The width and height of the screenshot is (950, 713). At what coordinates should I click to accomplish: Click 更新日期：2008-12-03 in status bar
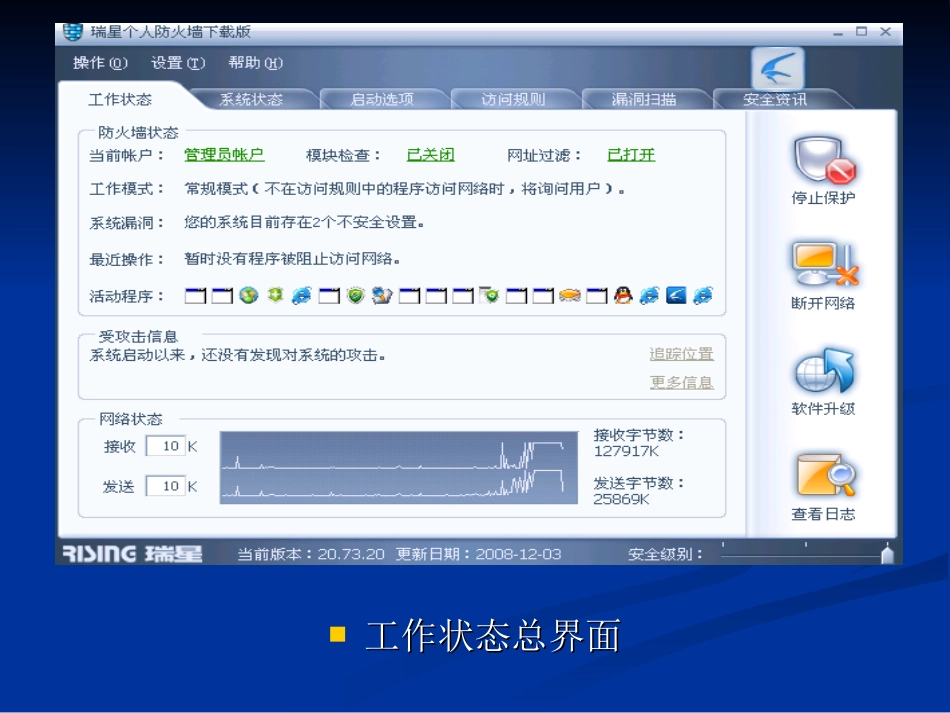coord(479,554)
